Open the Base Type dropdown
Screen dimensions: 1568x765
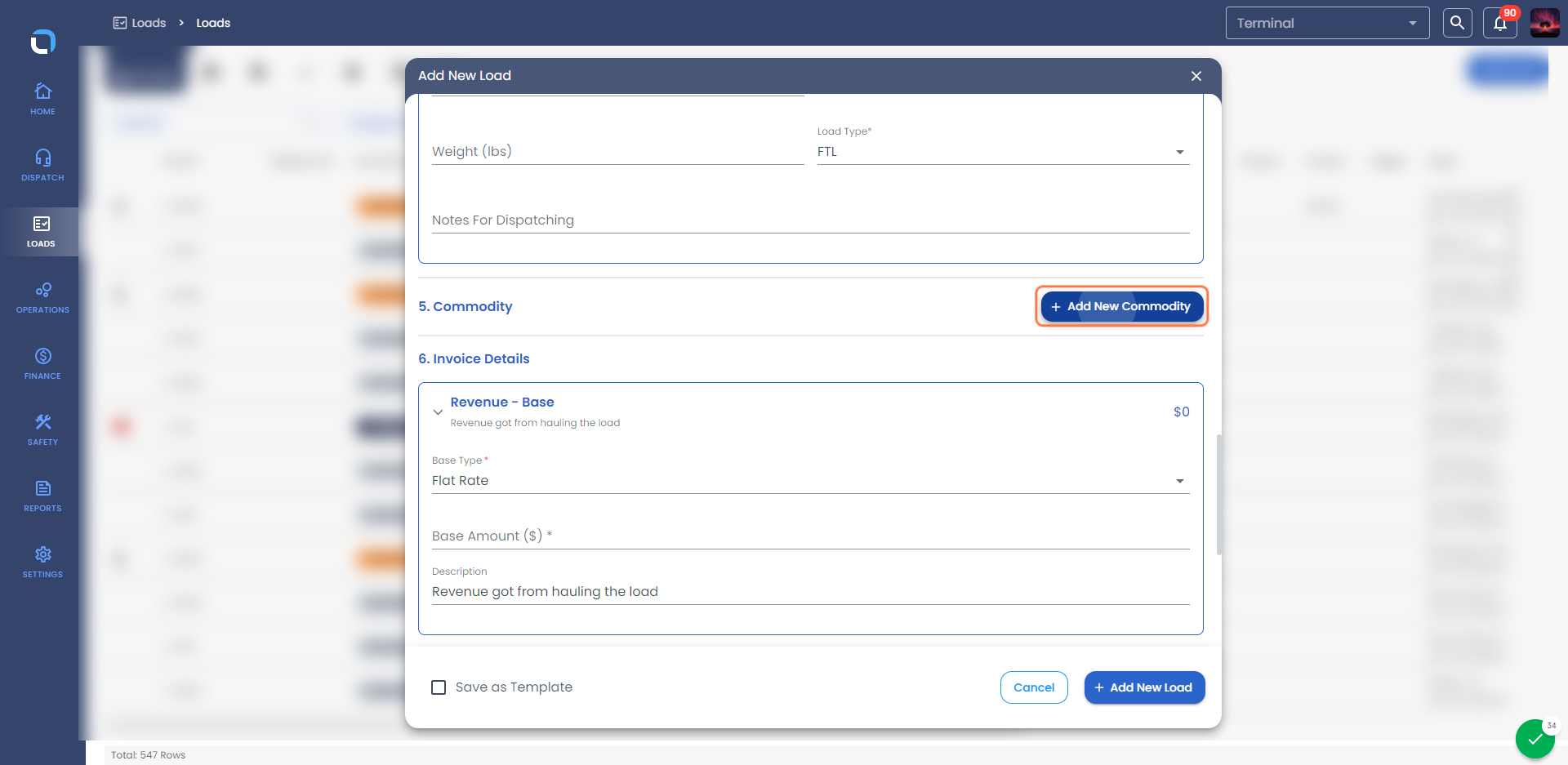[x=810, y=481]
